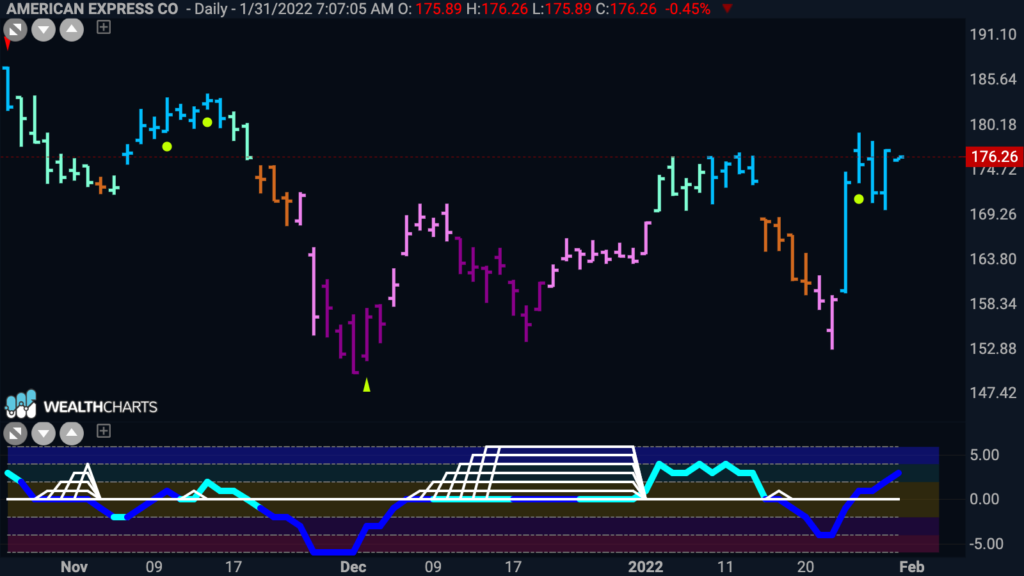Image resolution: width=1024 pixels, height=576 pixels.
Task: Click the plus icon on oscillator pane
Action: point(103,431)
